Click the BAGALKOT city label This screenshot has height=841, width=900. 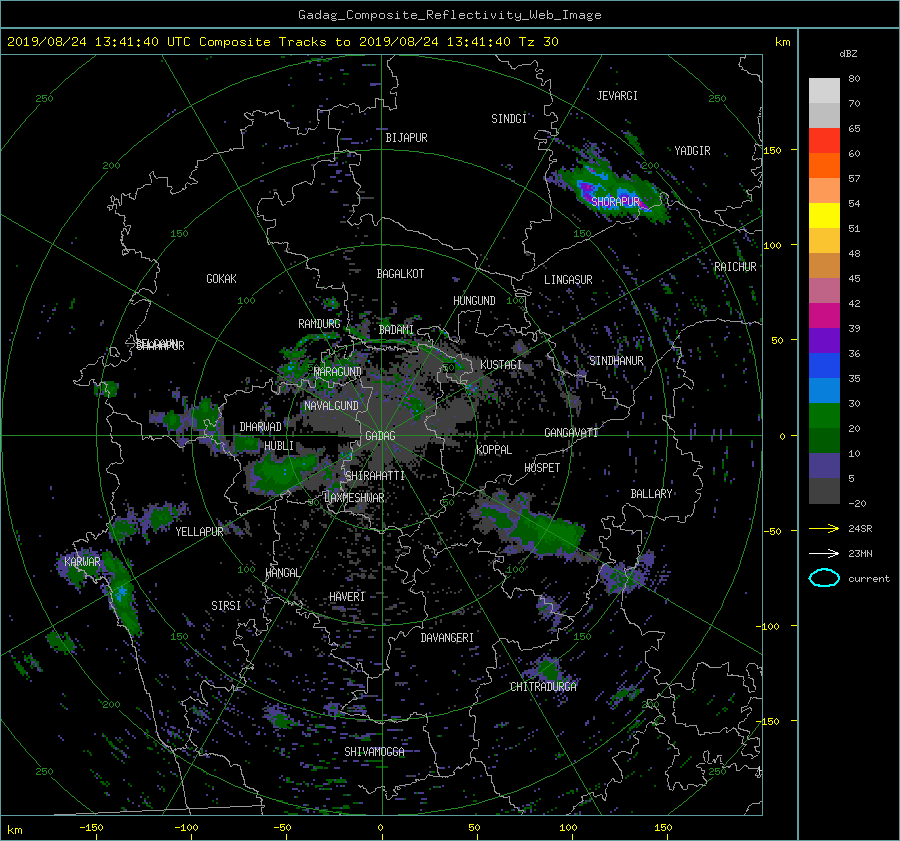coord(400,274)
